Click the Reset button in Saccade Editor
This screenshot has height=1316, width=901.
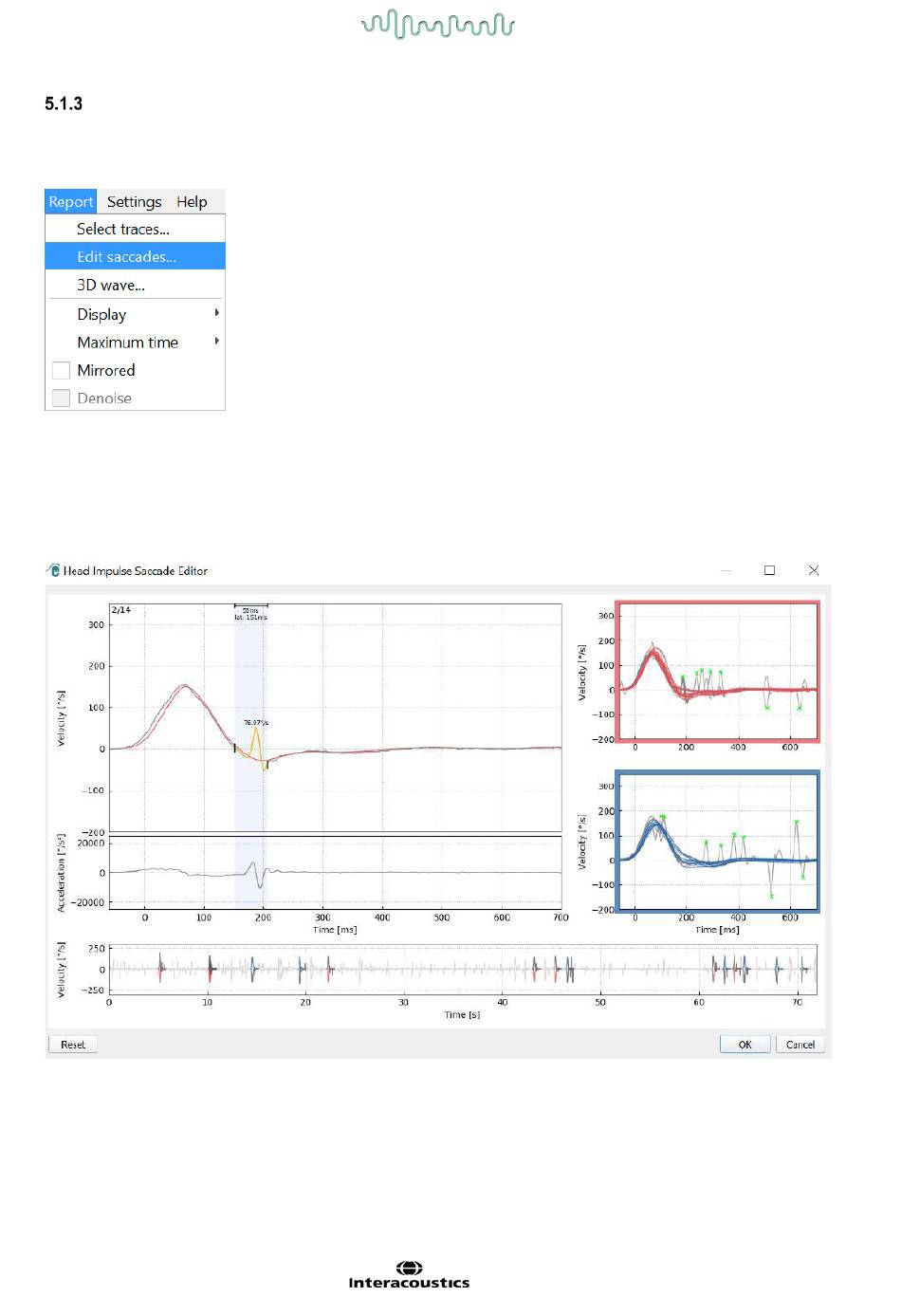tap(73, 1045)
